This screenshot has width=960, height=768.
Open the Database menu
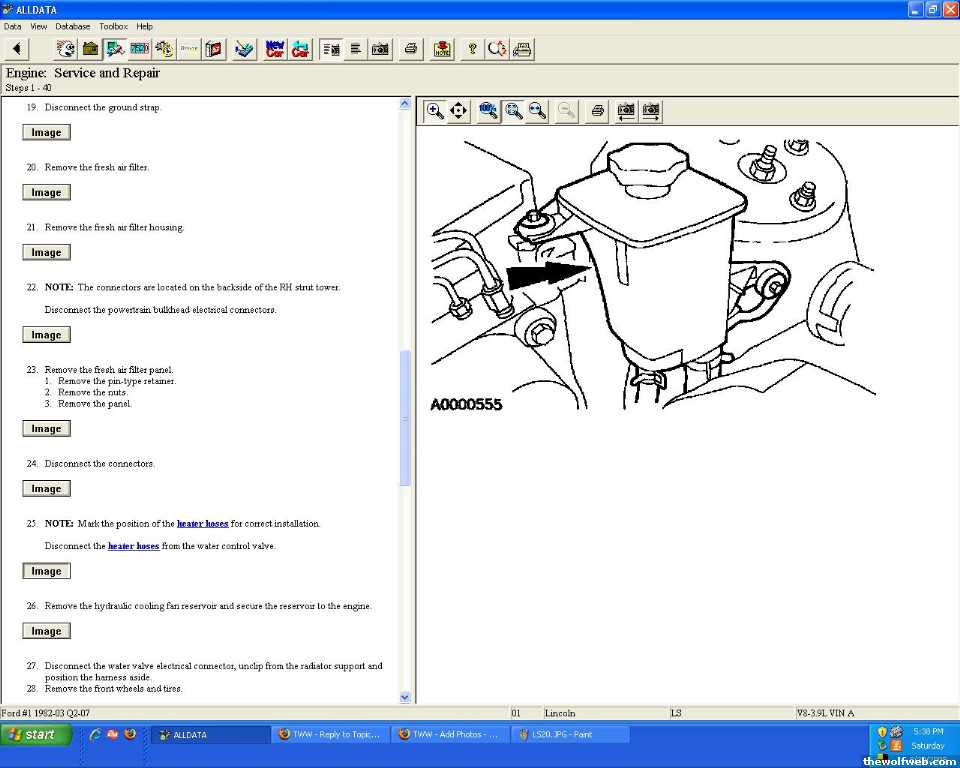click(x=72, y=26)
